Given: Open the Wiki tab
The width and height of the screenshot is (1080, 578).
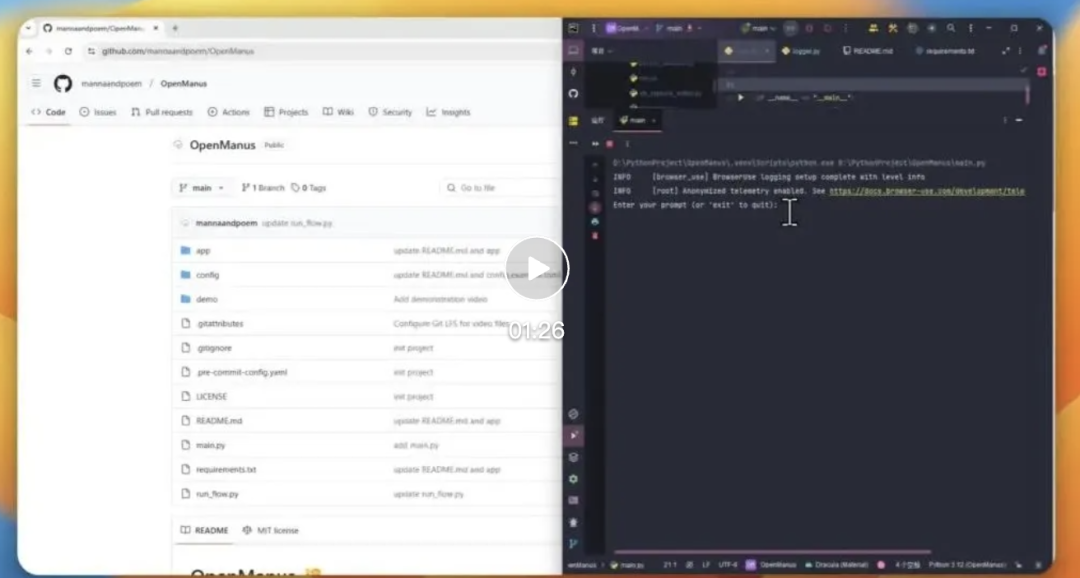Looking at the screenshot, I should [x=338, y=112].
